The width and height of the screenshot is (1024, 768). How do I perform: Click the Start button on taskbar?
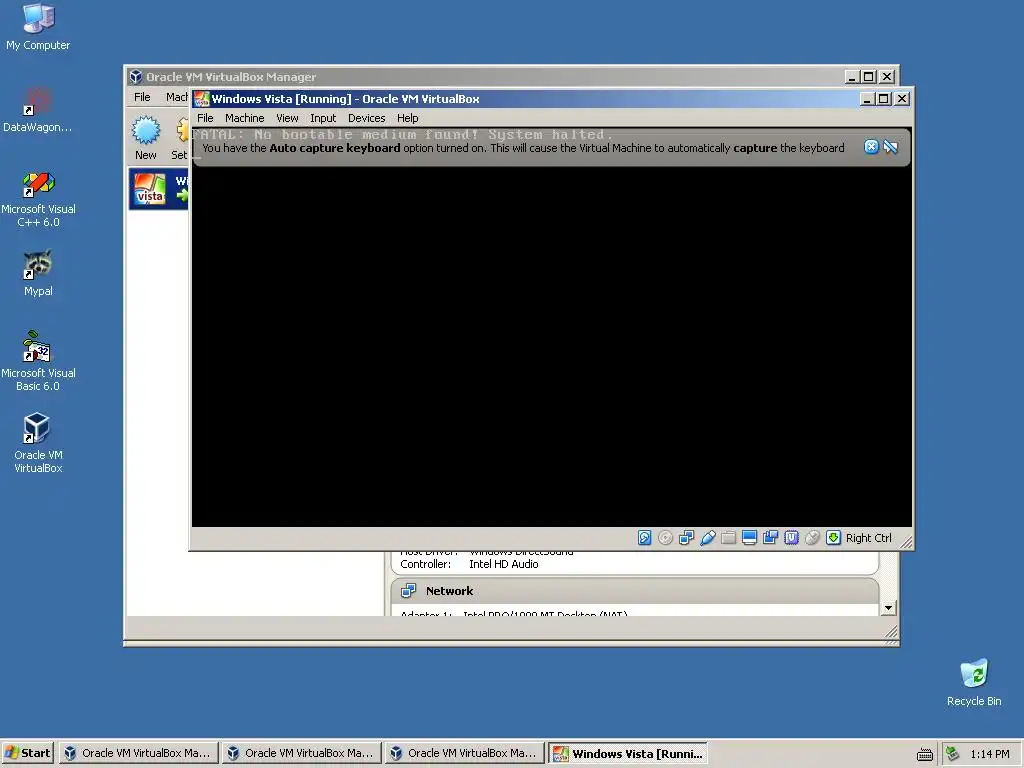coord(27,753)
